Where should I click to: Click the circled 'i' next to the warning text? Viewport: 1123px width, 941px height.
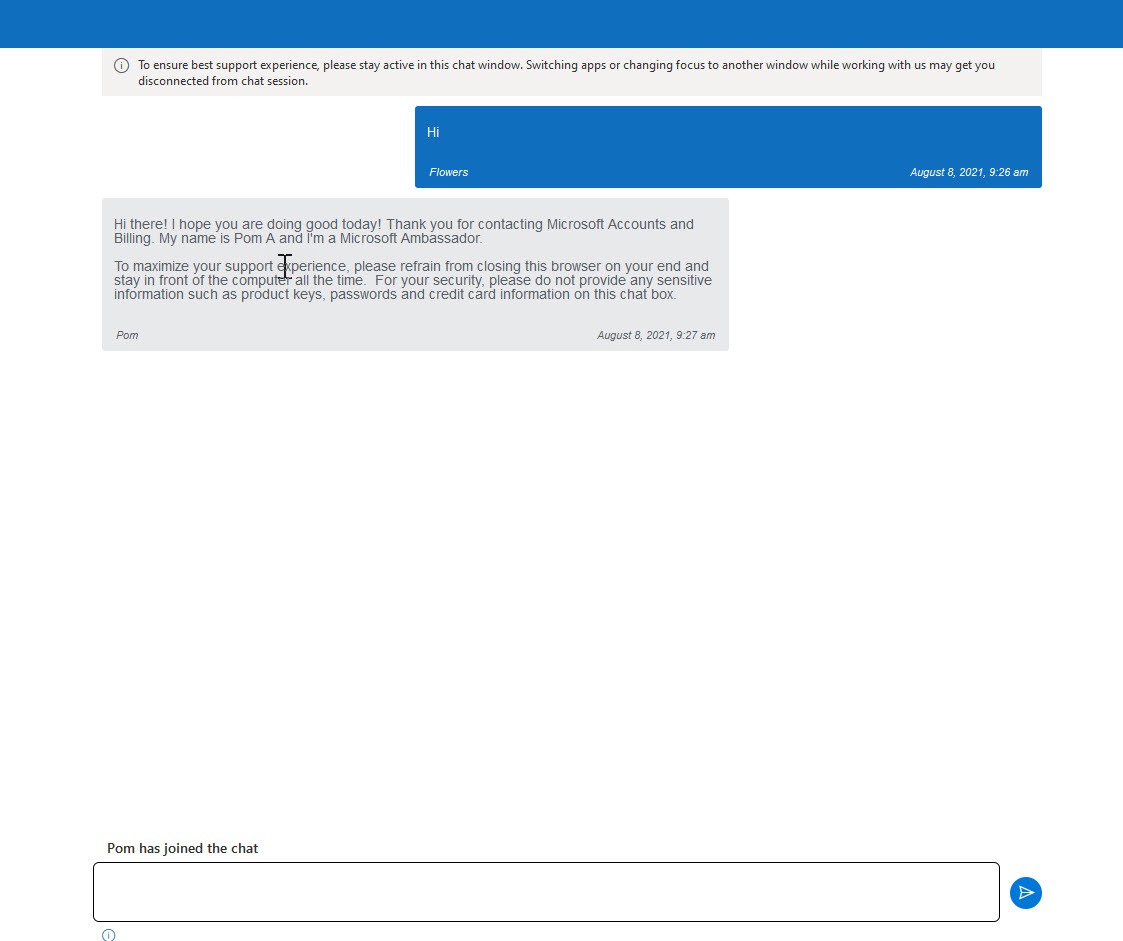click(x=121, y=64)
